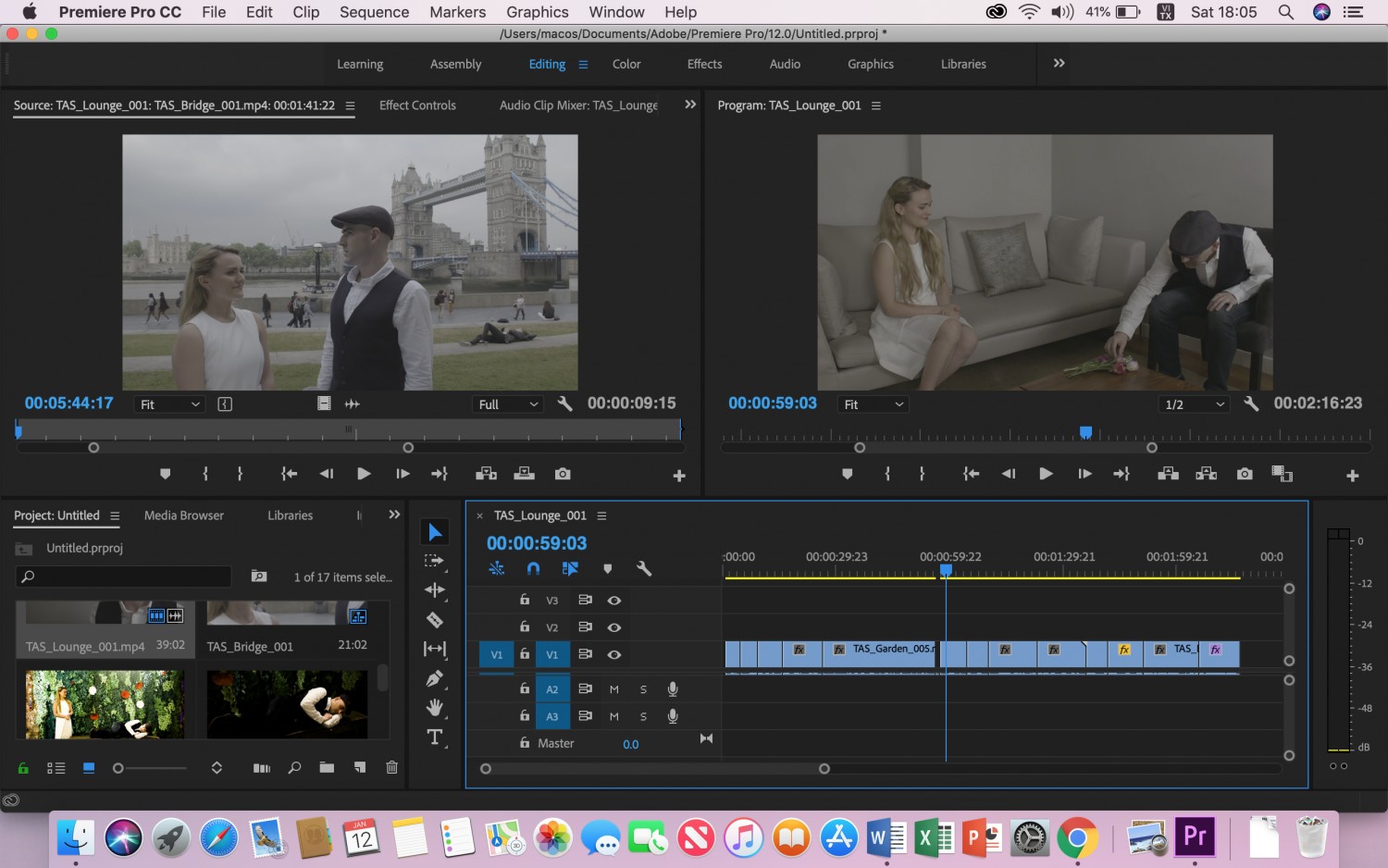Screen dimensions: 1388x868
Task: Select the Hand tool
Action: (x=435, y=707)
